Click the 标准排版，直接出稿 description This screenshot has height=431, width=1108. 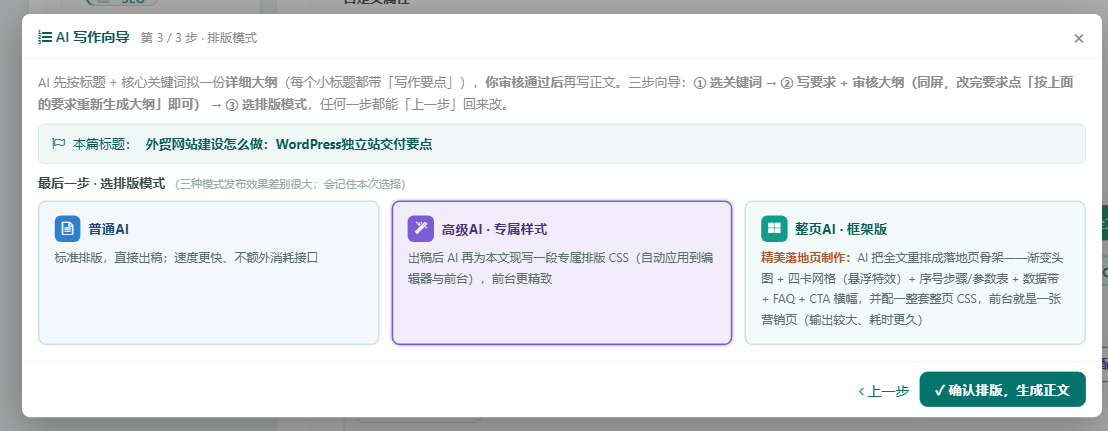point(187,257)
